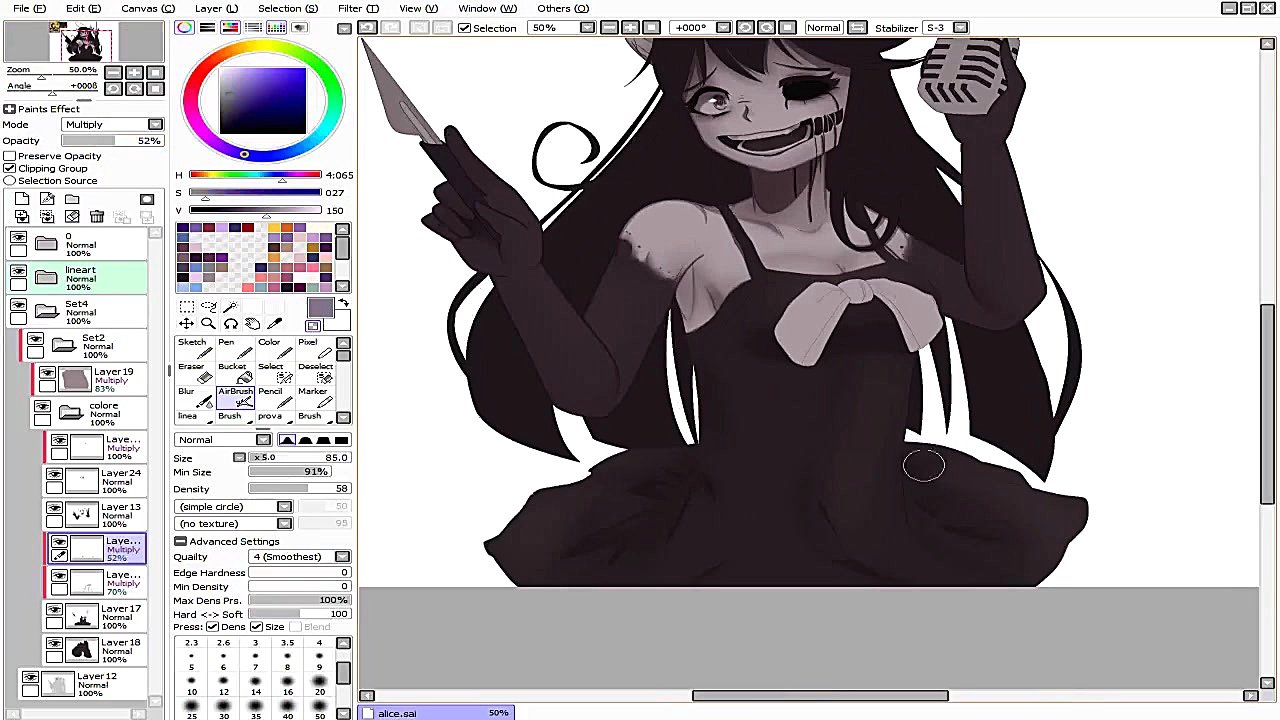1280x720 pixels.
Task: Toggle the Selection checkbox in toolbar
Action: coord(464,28)
